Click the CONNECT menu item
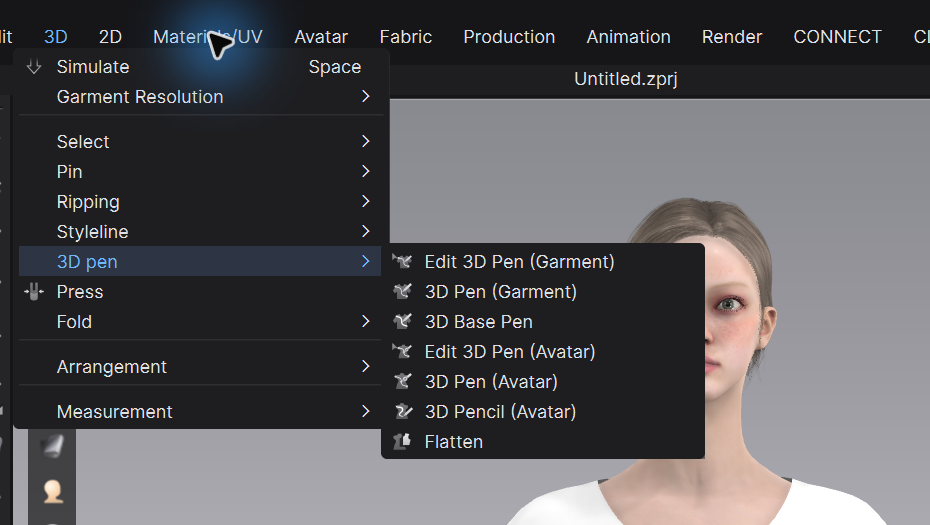This screenshot has height=525, width=930. point(837,37)
